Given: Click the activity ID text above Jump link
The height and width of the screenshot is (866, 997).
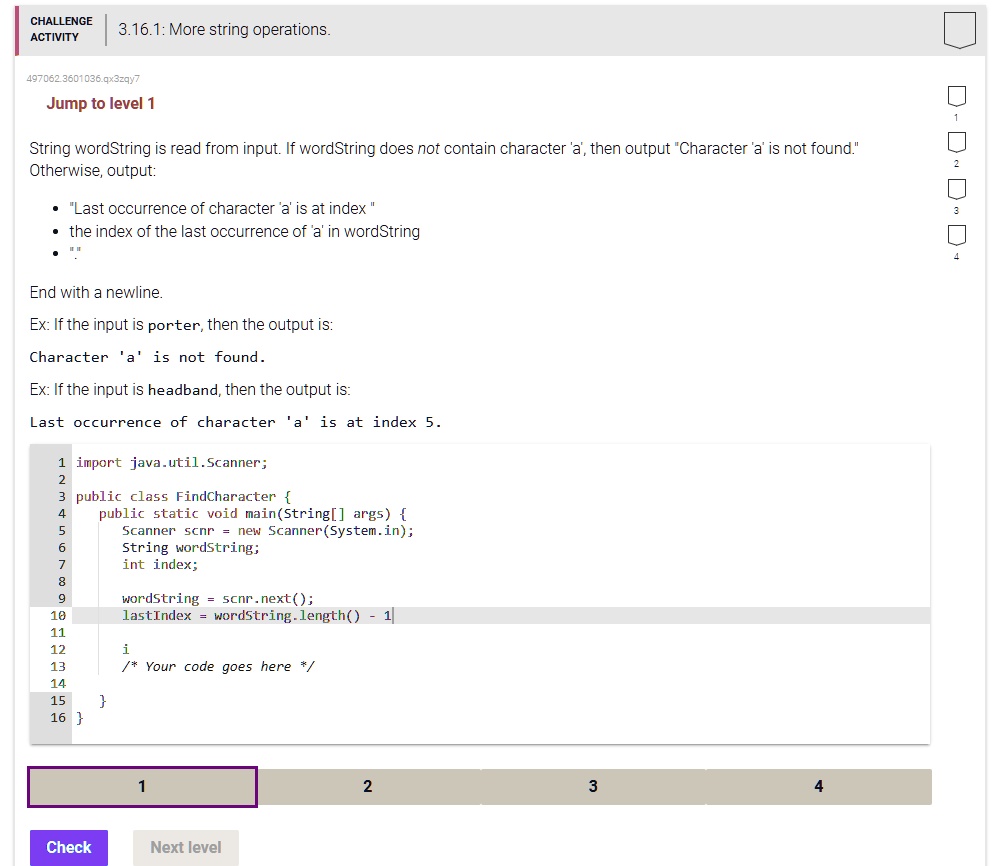Looking at the screenshot, I should (x=81, y=78).
